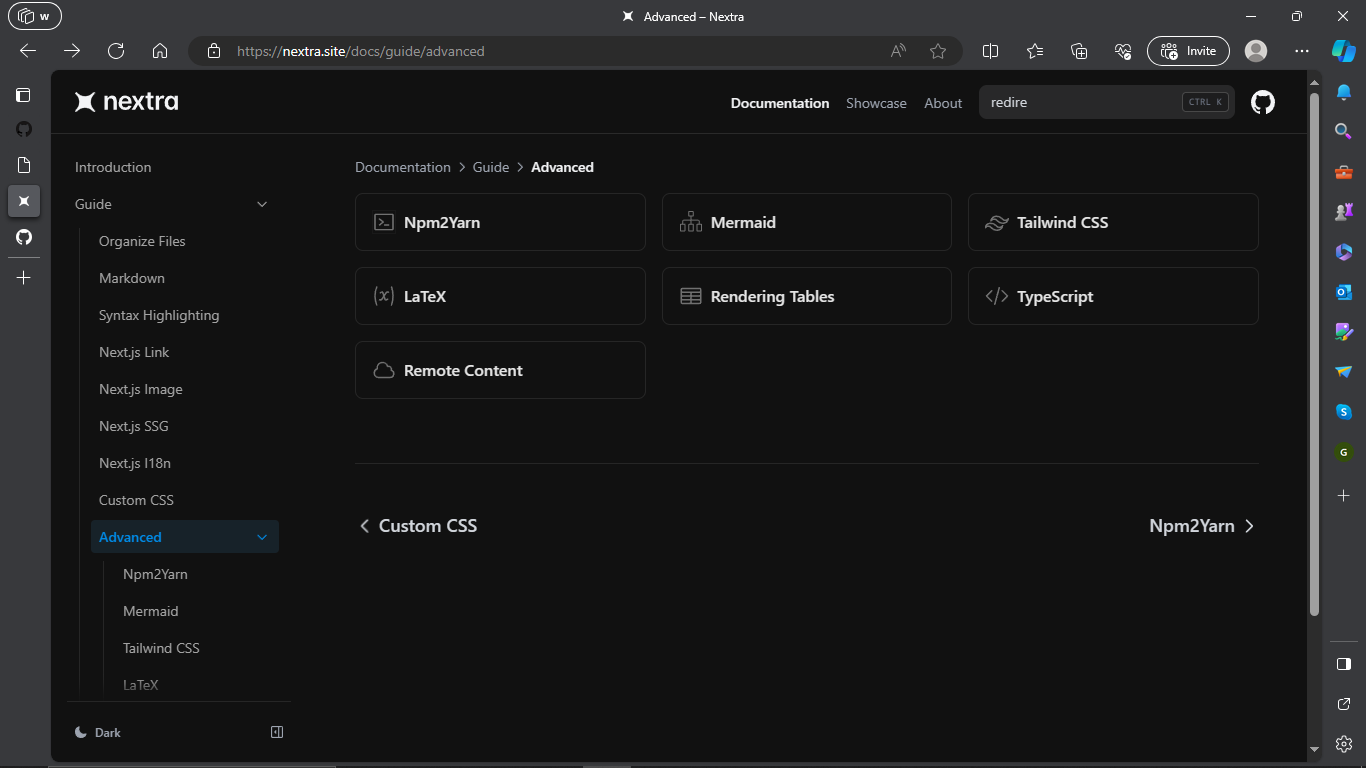Open the Nextra GitHub repository icon
Image resolution: width=1366 pixels, height=768 pixels.
[1262, 102]
